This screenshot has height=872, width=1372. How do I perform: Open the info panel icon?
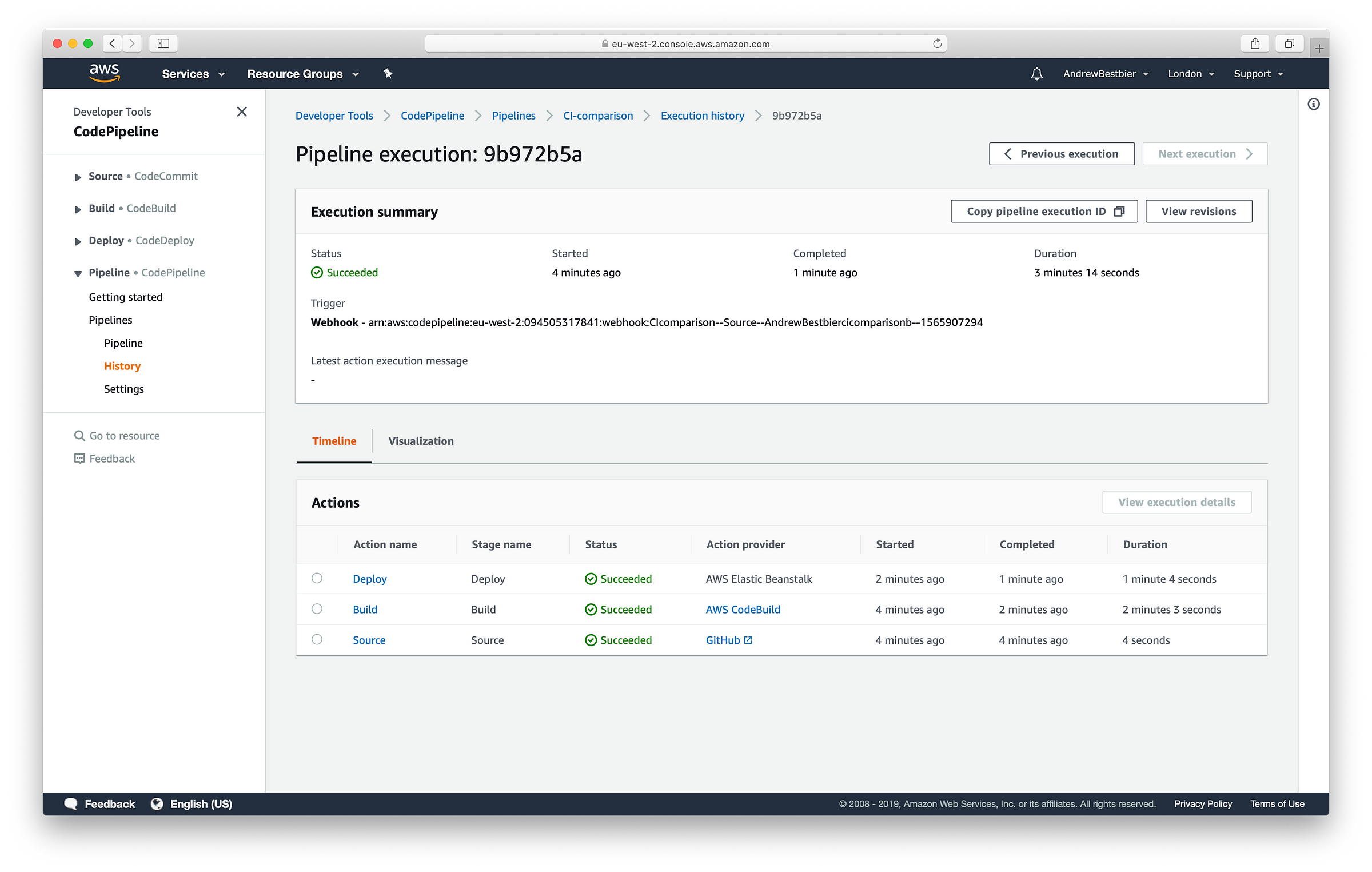1314,104
